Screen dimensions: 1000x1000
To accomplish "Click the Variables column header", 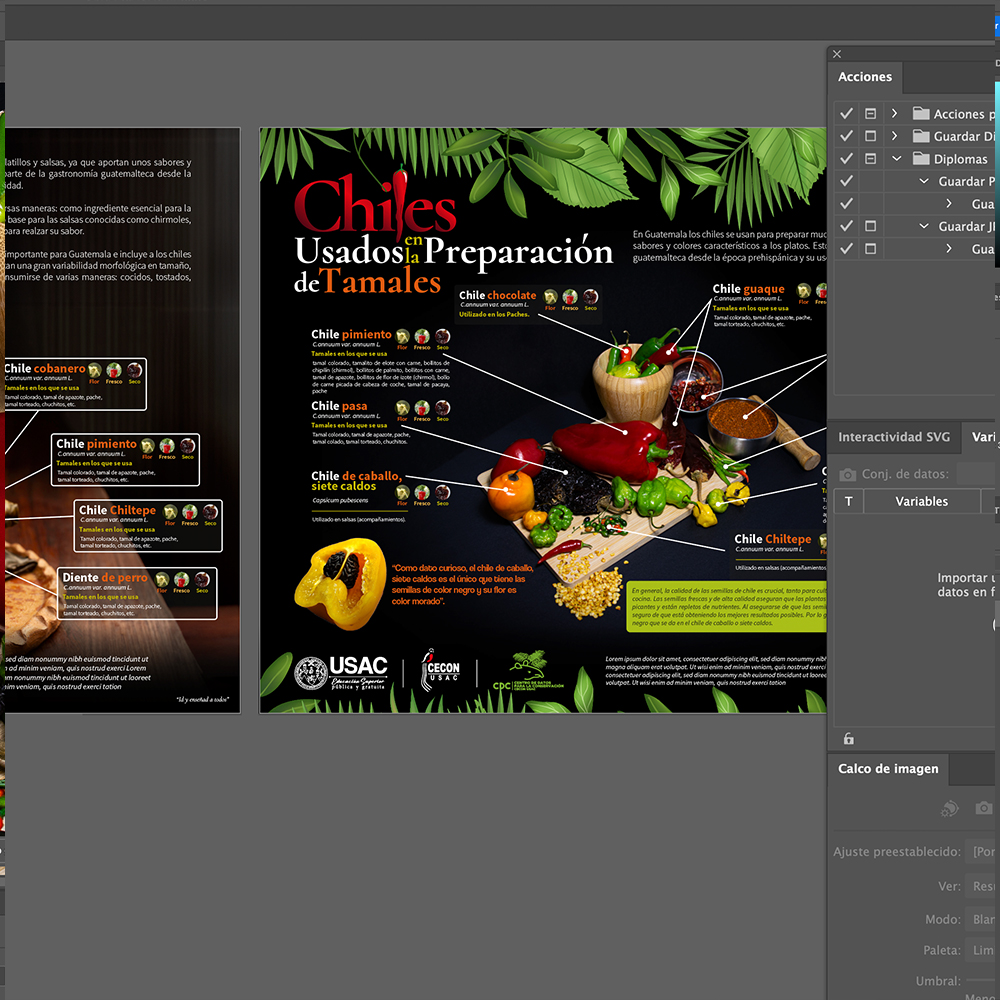I will pos(922,501).
